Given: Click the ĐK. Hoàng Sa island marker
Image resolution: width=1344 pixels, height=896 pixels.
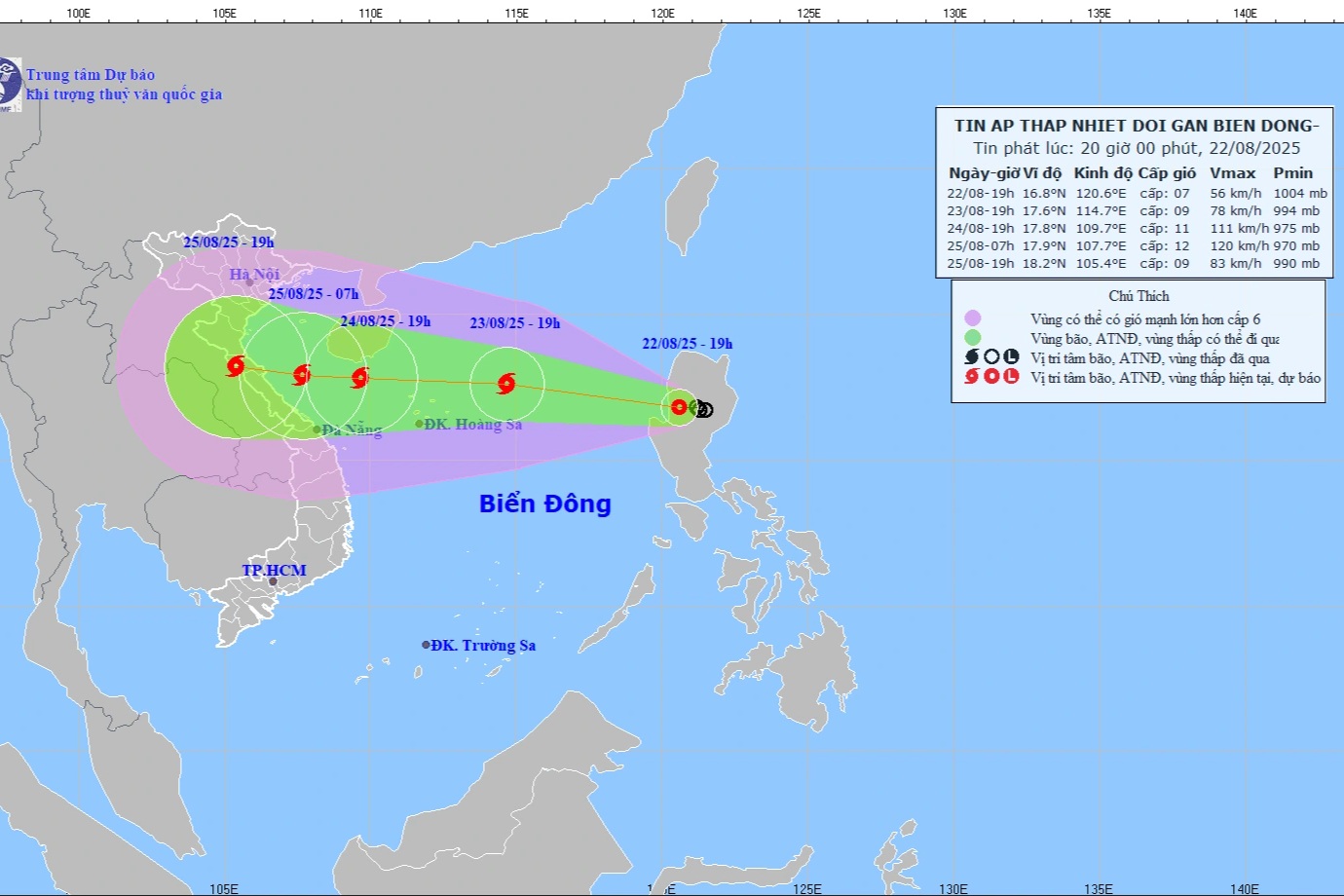Looking at the screenshot, I should (420, 424).
